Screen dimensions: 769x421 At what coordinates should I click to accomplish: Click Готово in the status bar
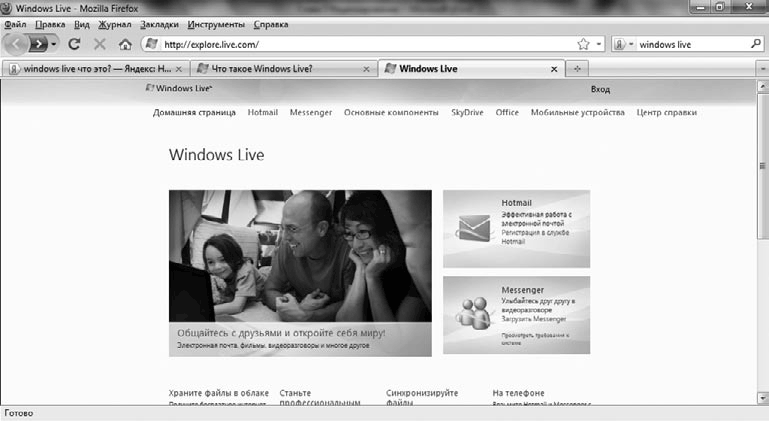[19, 413]
